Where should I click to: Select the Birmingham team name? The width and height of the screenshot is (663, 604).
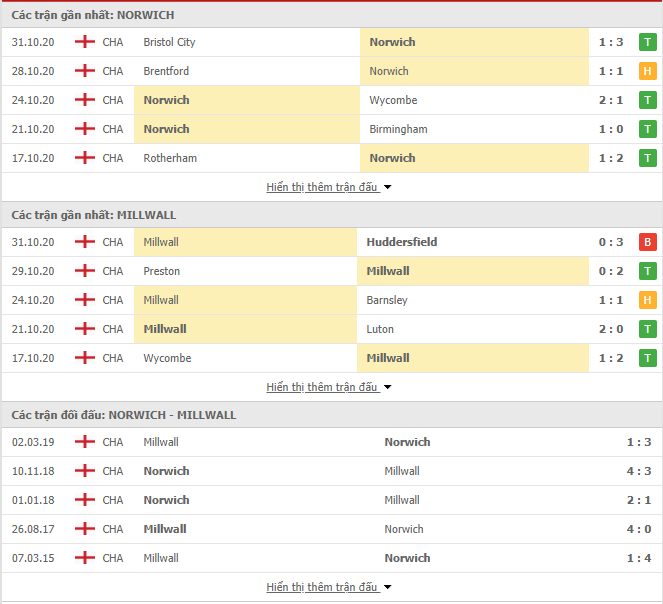coord(398,129)
